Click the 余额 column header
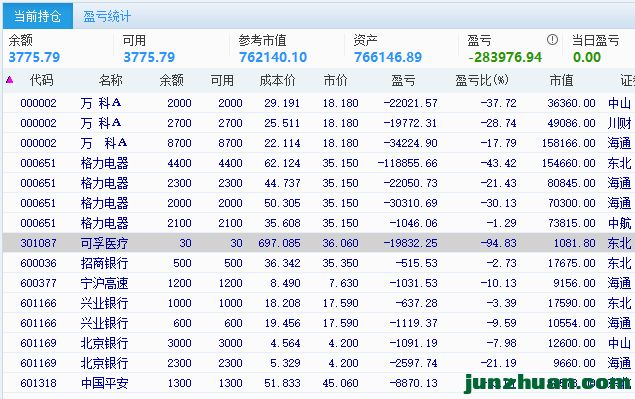The image size is (635, 399). point(171,80)
